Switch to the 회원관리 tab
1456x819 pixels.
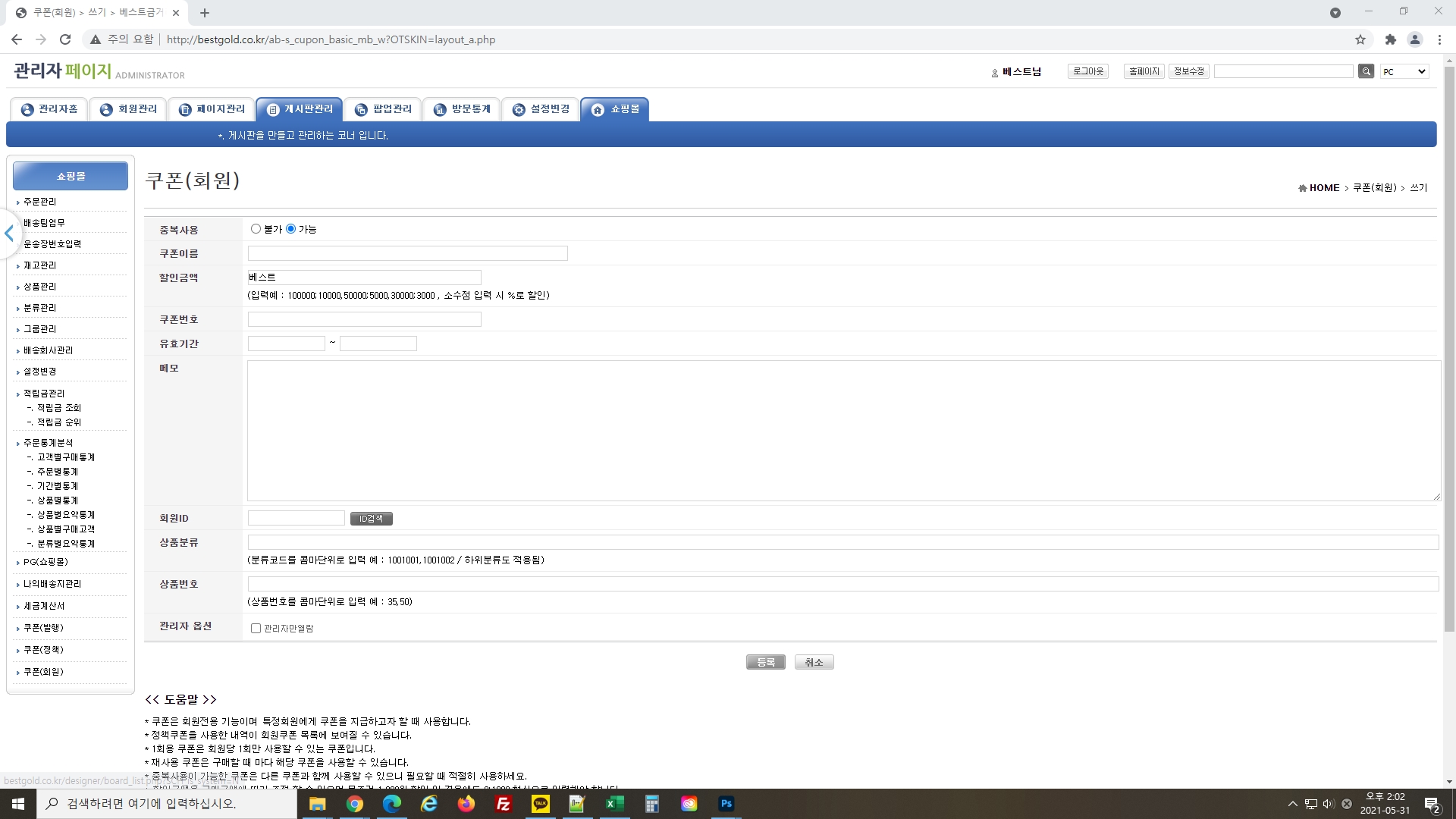tap(127, 109)
